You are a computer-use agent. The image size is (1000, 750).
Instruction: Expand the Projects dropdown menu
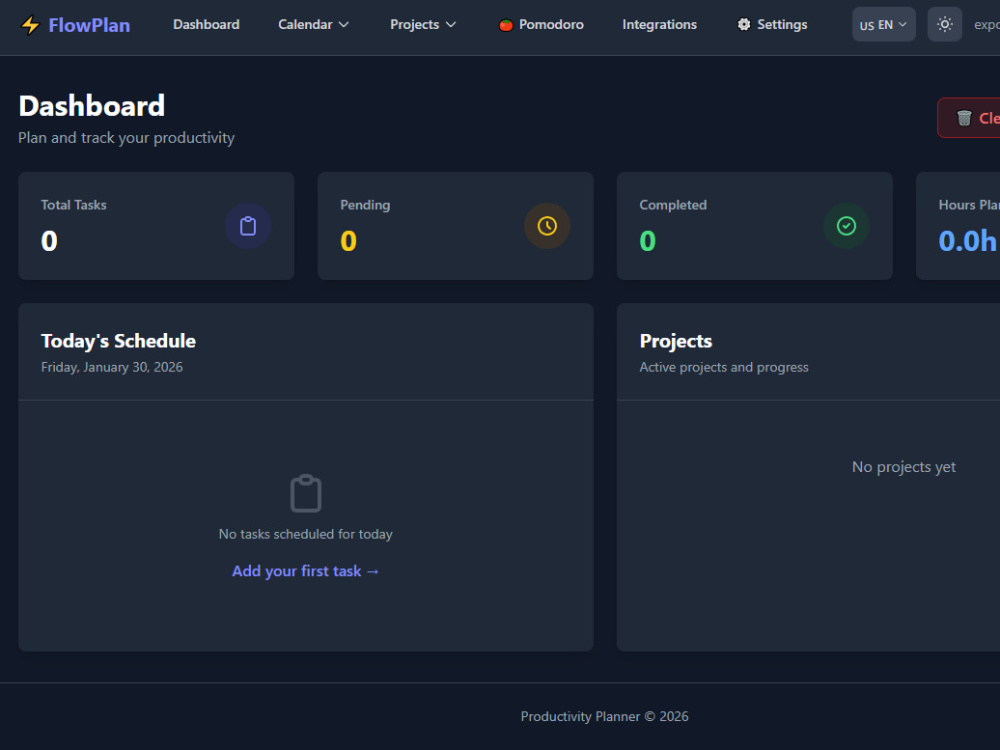coord(423,24)
